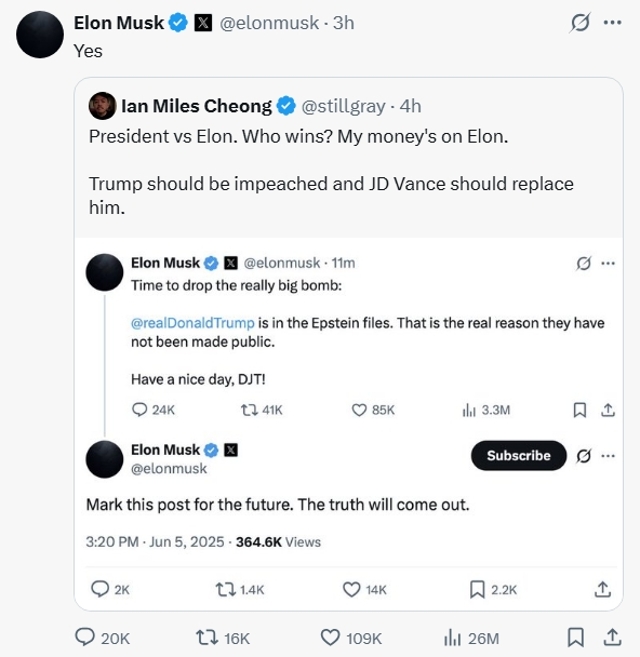640x657 pixels.
Task: Bookmark quoted post with 2.2K bookmarks
Action: (477, 589)
